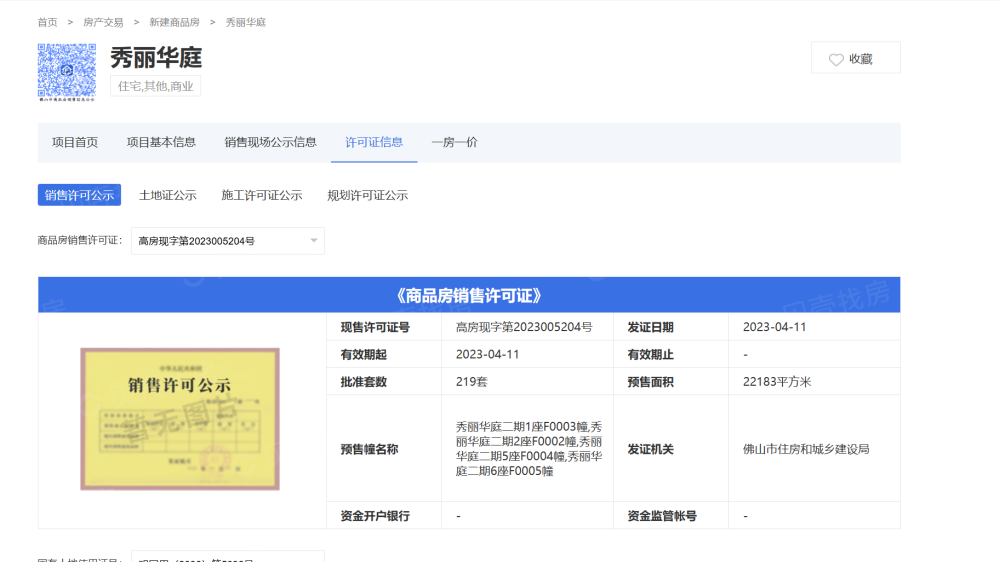
Task: Open the 销售许可公示 certificate thumbnail
Action: (x=180, y=419)
